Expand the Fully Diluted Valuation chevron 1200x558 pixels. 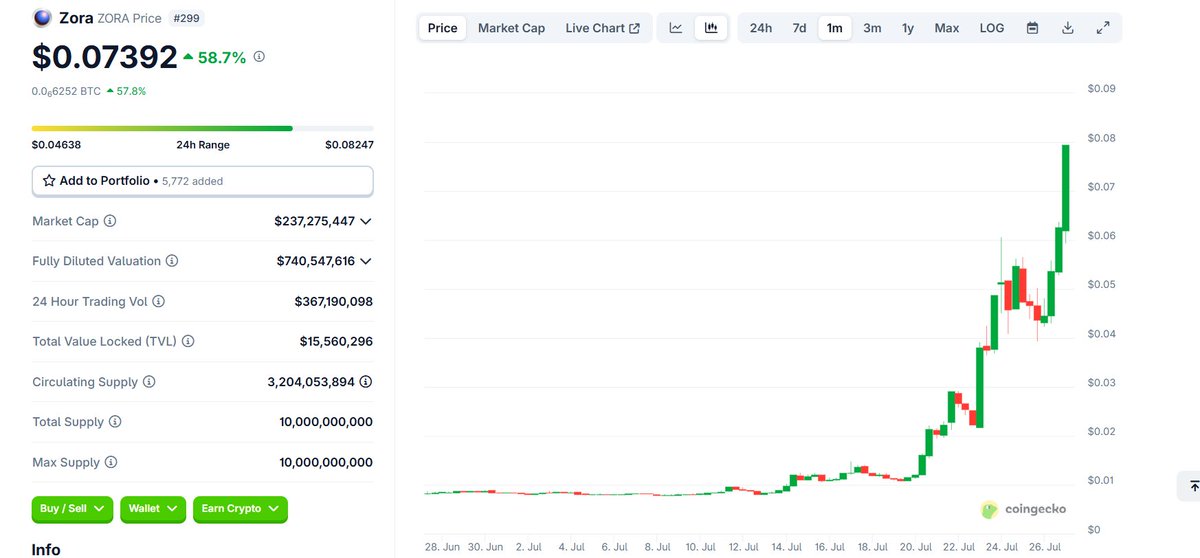366,261
